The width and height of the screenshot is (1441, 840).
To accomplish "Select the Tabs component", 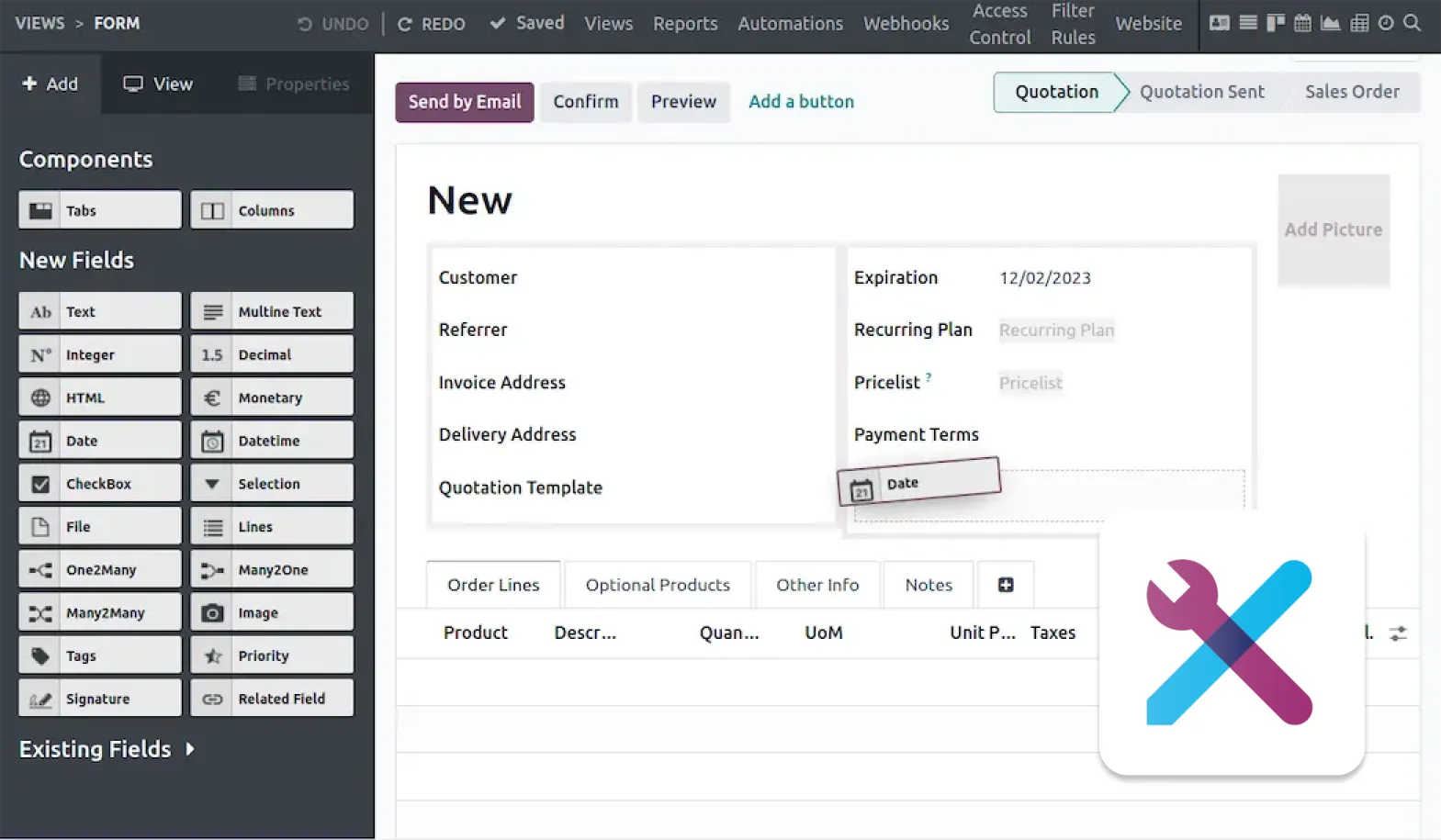I will point(100,210).
